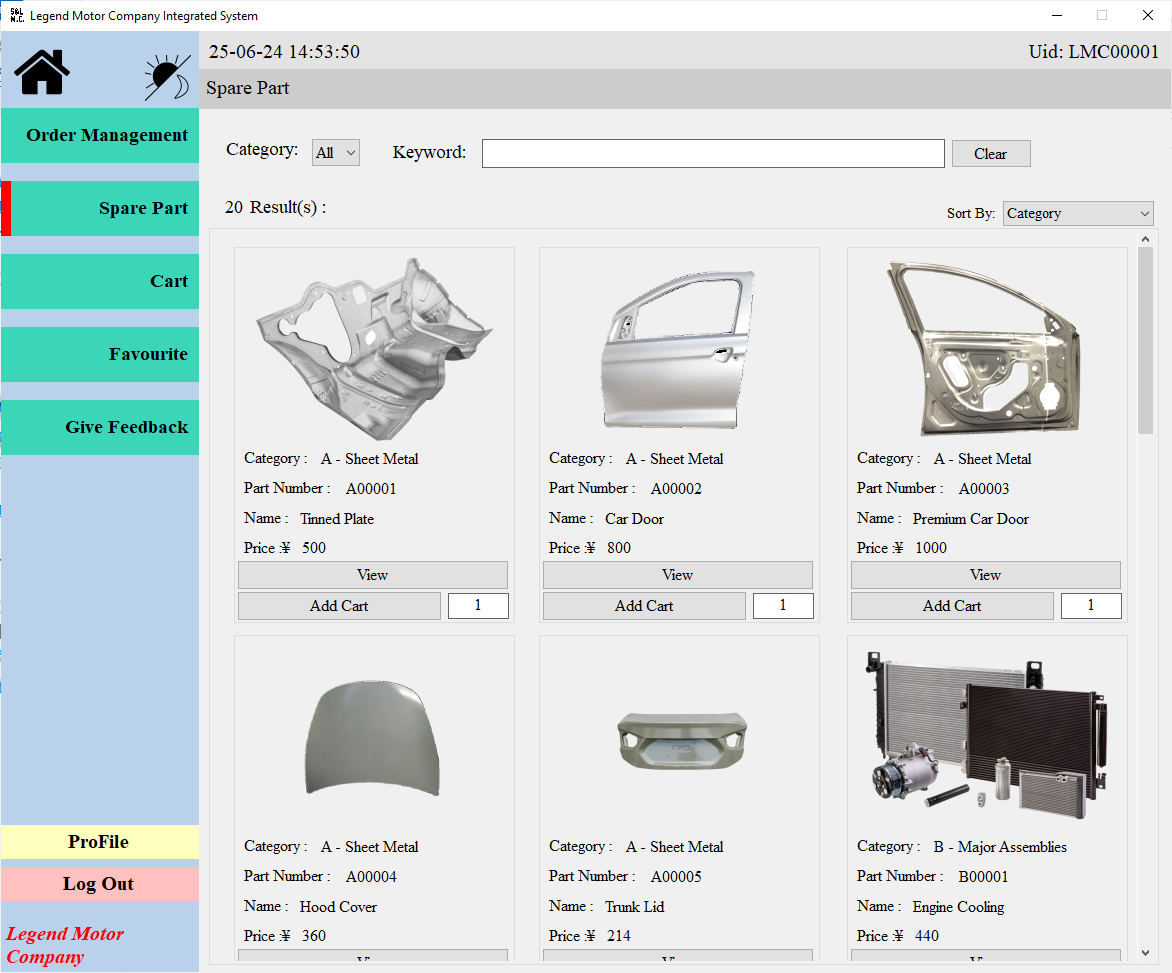Select Give Feedback in the sidebar
Image resolution: width=1172 pixels, height=973 pixels.
[x=100, y=428]
